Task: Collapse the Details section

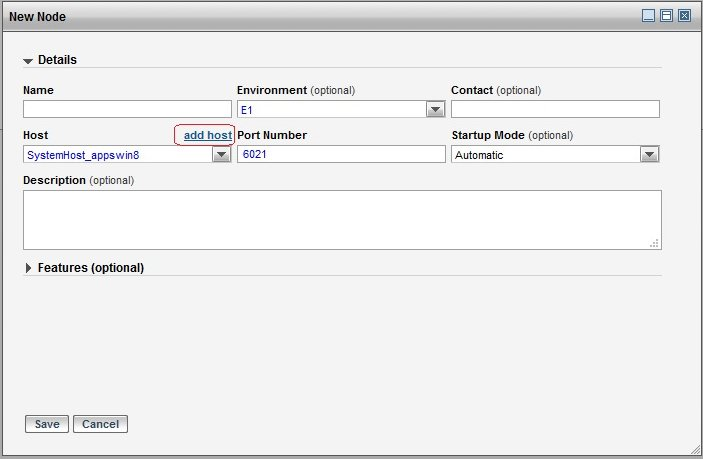Action: pos(28,60)
